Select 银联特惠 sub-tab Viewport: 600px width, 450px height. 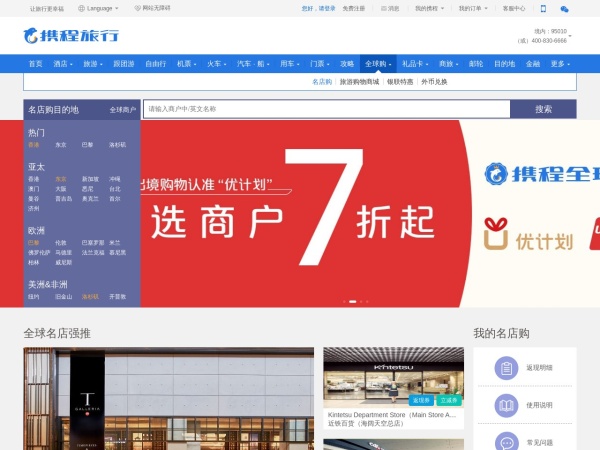click(400, 82)
